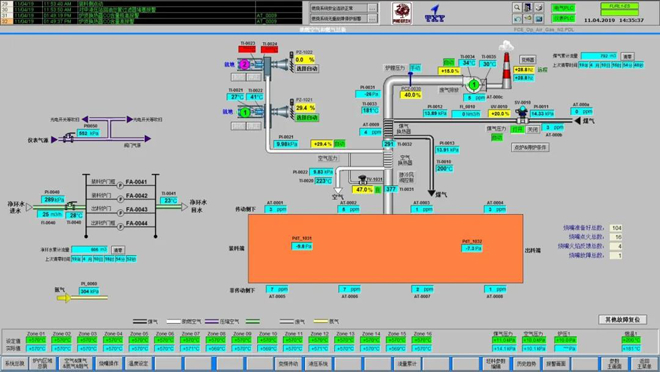The width and height of the screenshot is (660, 372).
Task: Click the 点炉&停炉条件 button
Action: (530, 147)
